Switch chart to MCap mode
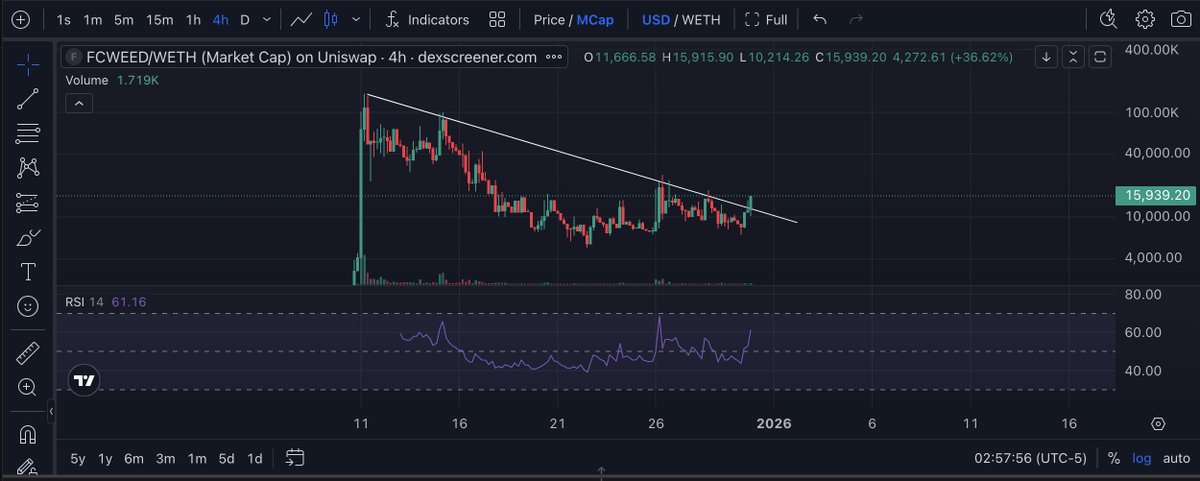 tap(595, 19)
